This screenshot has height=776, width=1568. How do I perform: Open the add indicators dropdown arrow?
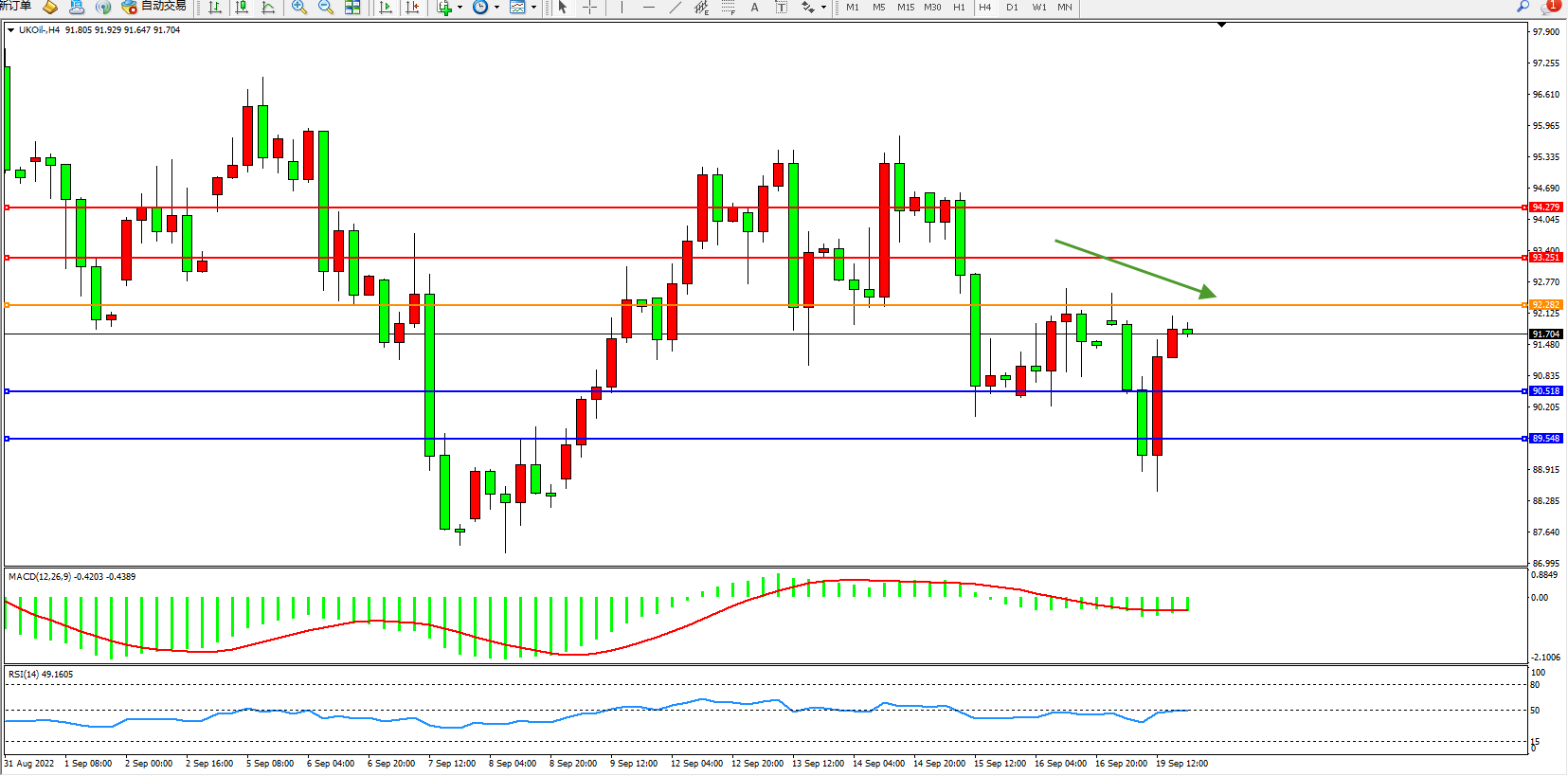point(460,8)
